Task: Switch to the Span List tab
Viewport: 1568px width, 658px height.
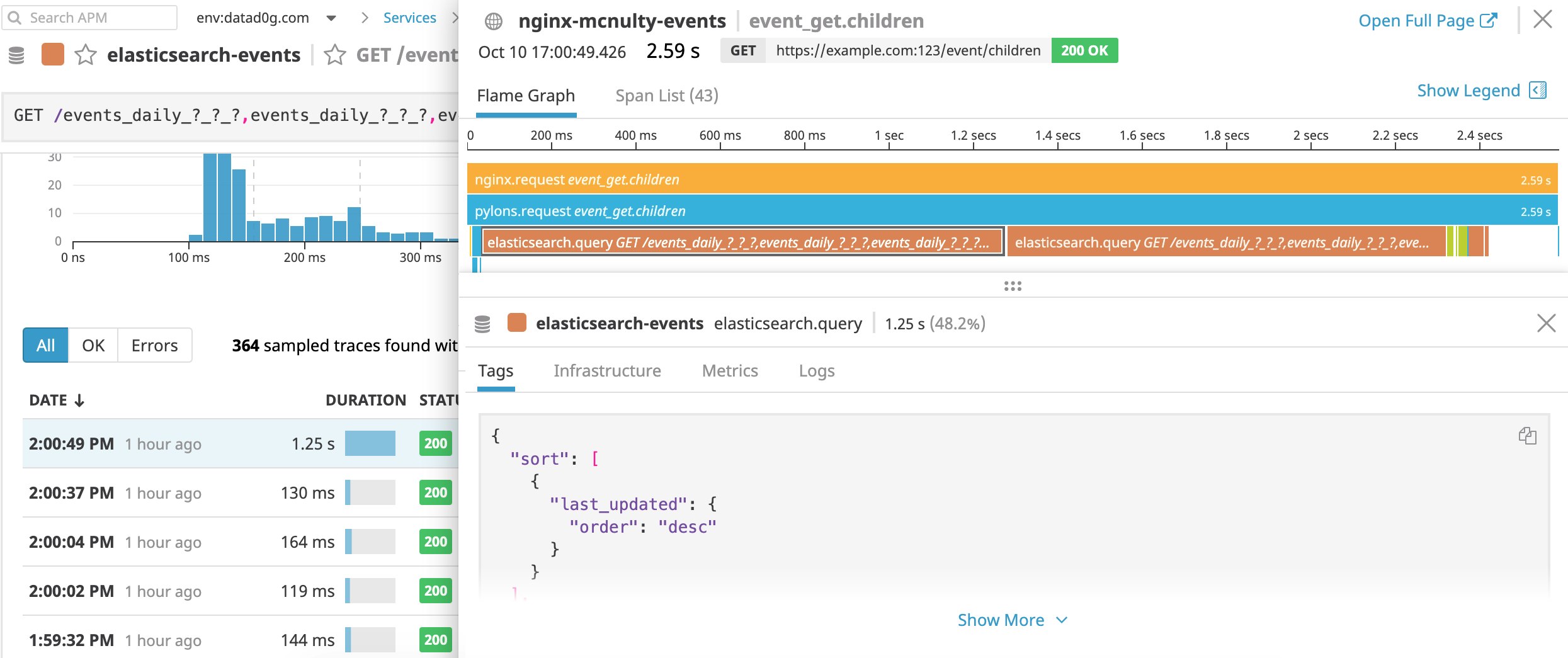Action: (666, 96)
